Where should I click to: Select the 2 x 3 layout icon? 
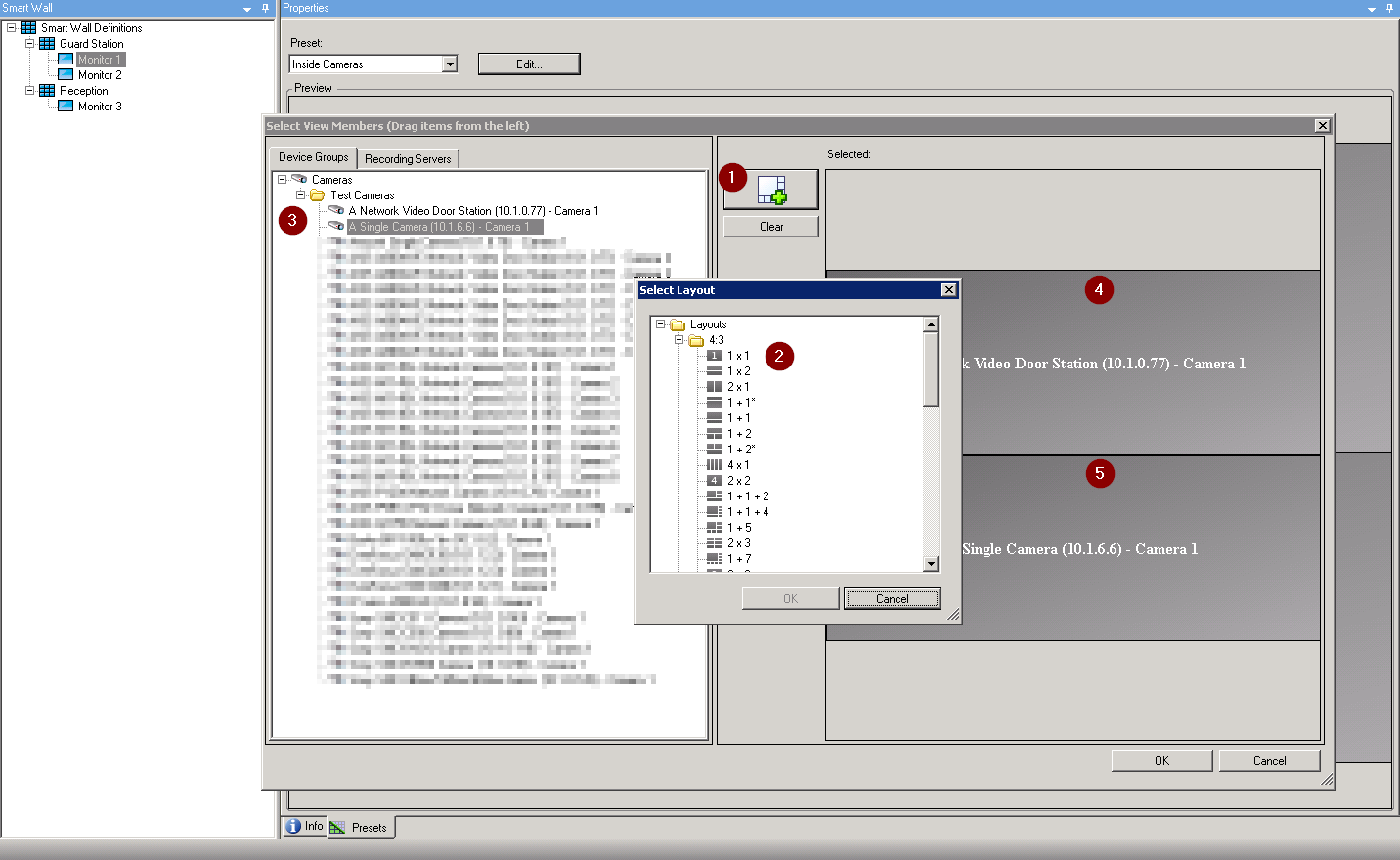coord(714,542)
